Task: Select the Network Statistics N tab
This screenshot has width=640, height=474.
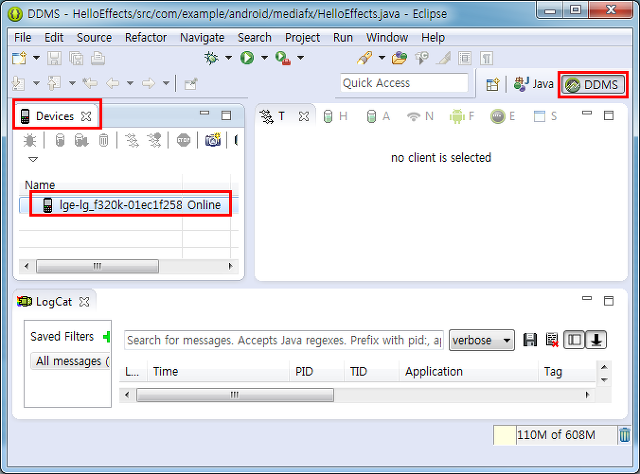Action: pos(420,116)
